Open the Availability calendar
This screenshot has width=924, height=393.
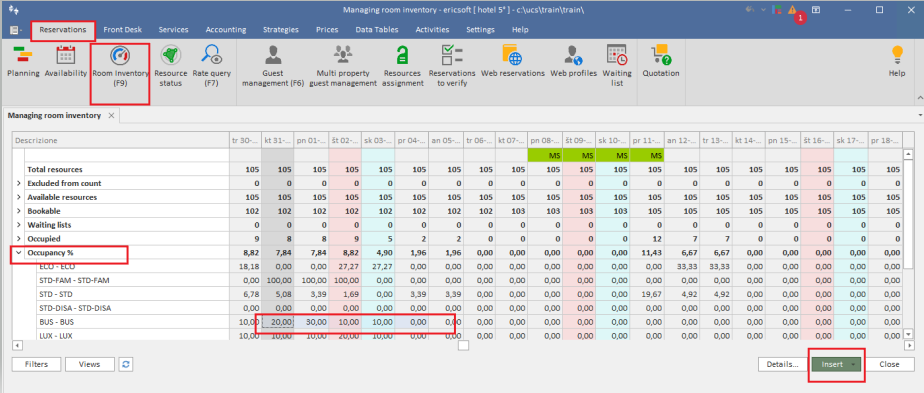pyautogui.click(x=65, y=62)
